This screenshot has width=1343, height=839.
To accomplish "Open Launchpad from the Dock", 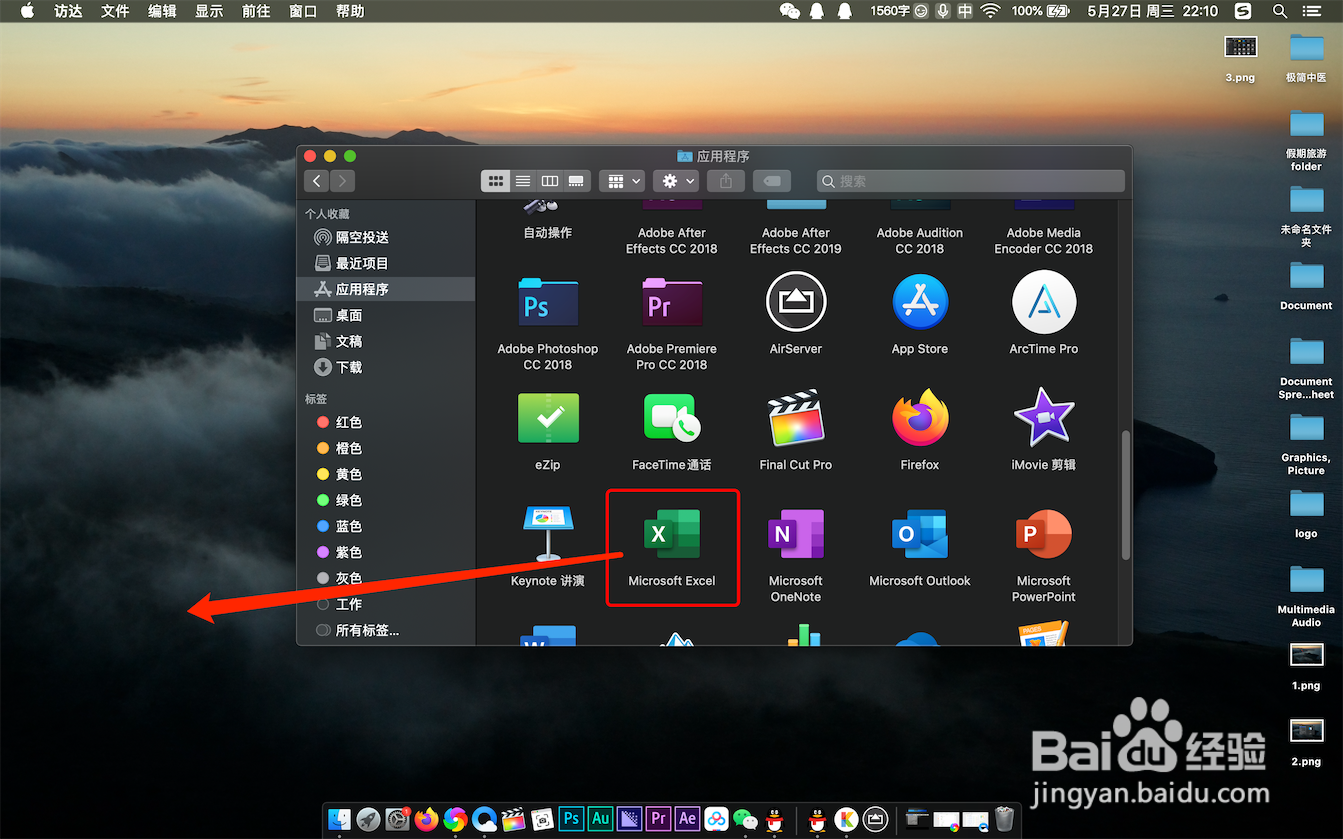I will (x=369, y=819).
